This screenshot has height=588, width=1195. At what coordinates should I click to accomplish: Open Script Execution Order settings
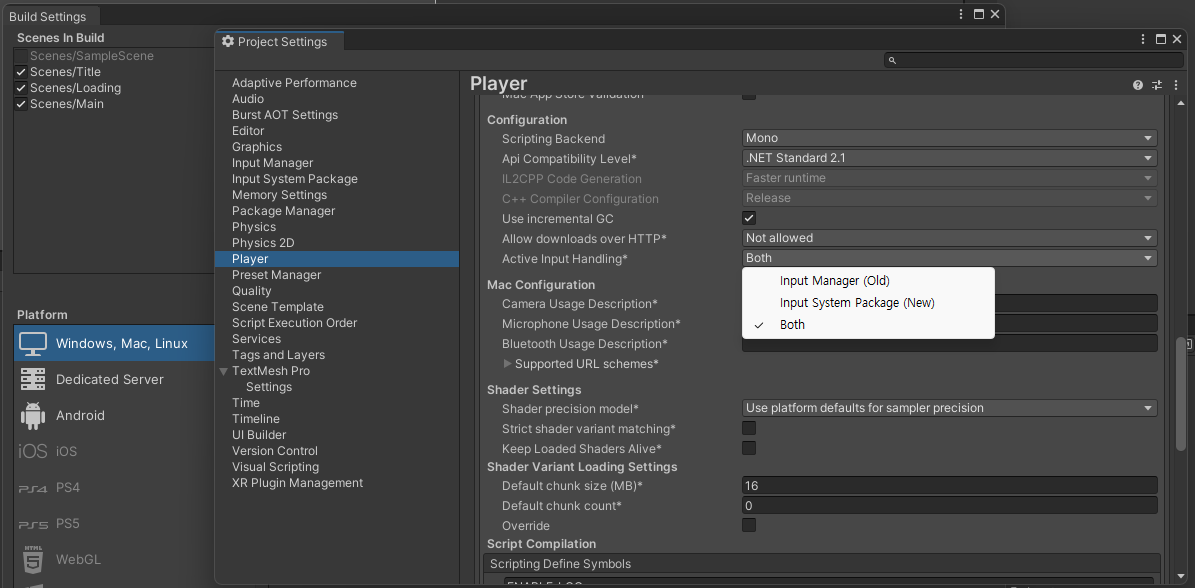point(294,322)
